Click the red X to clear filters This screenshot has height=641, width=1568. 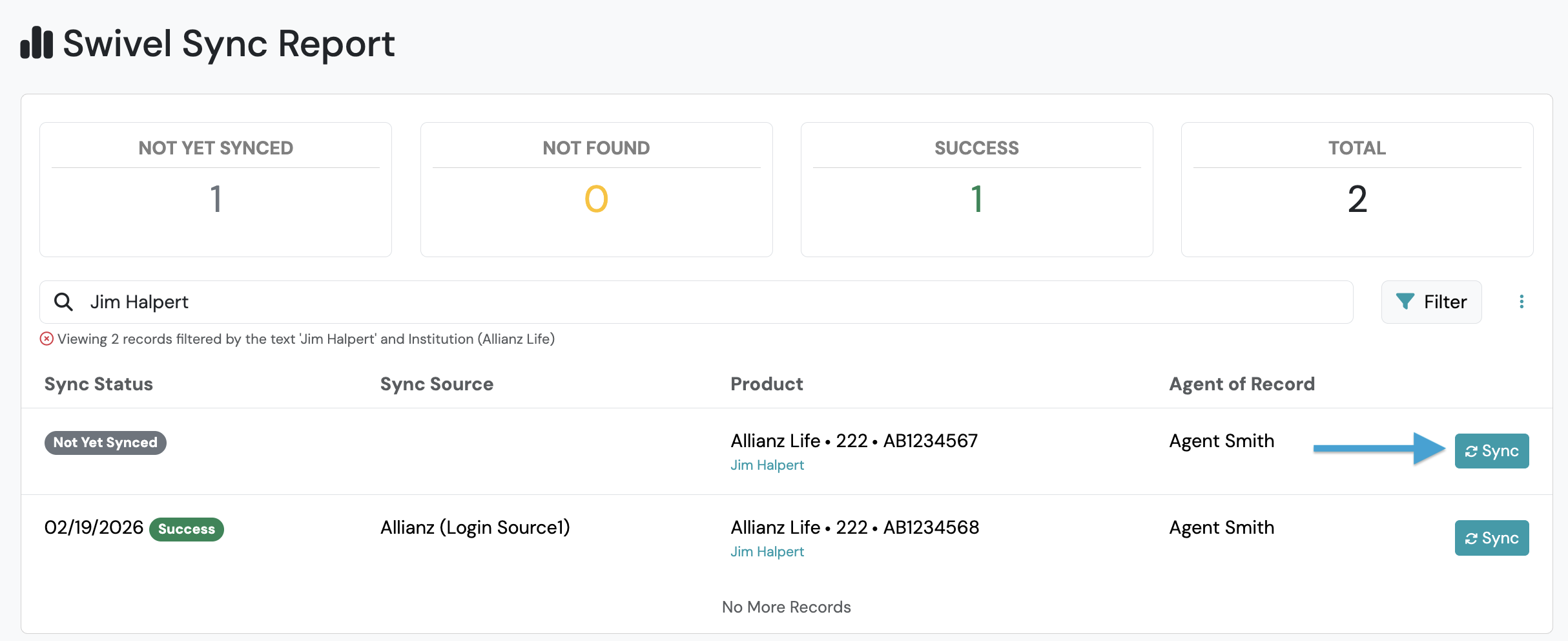pyautogui.click(x=46, y=339)
